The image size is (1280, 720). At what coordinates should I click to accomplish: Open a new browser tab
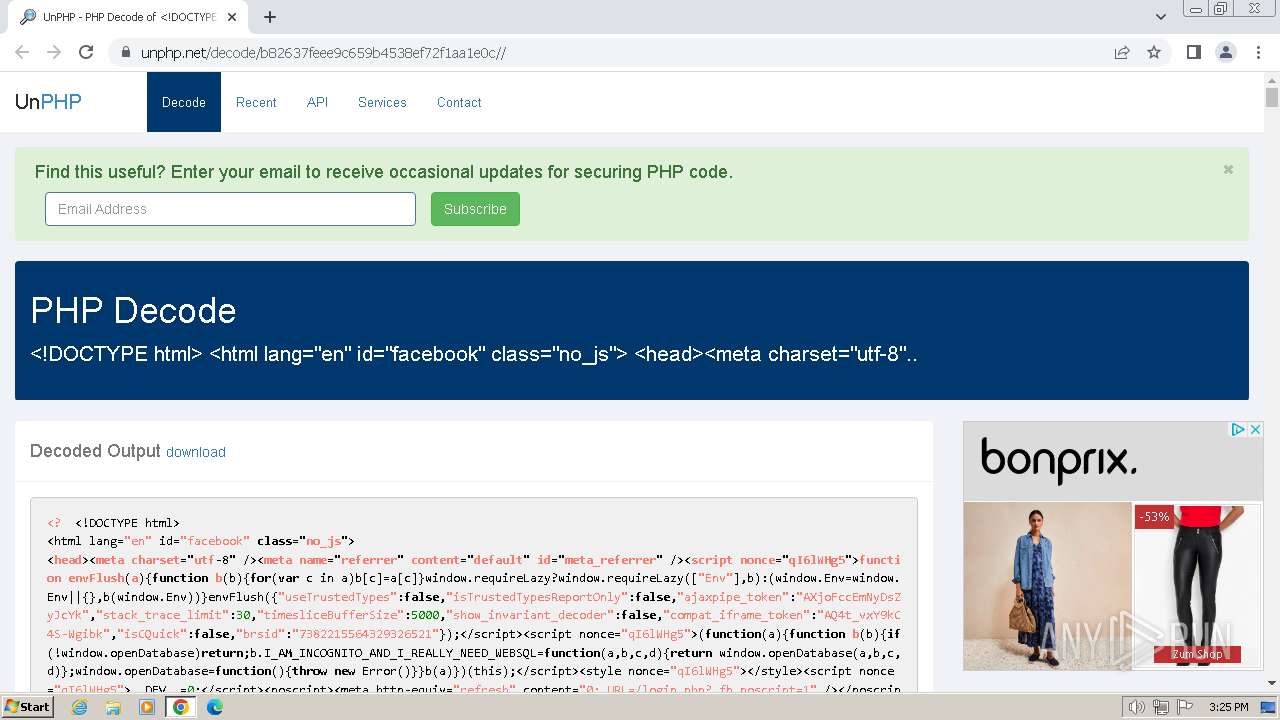[x=270, y=17]
